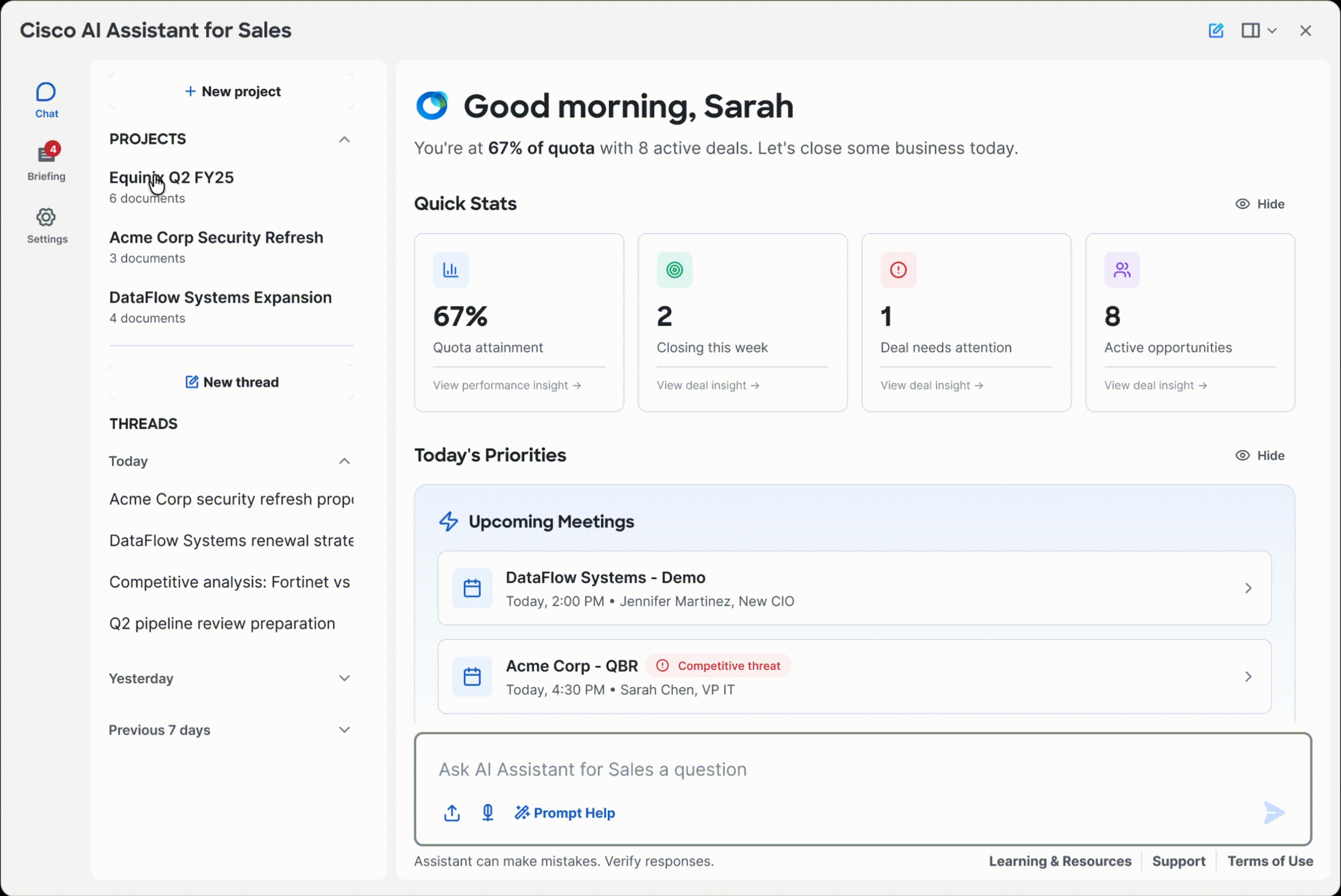This screenshot has width=1341, height=896.
Task: Expand the Previous 7 days threads
Action: coord(344,729)
